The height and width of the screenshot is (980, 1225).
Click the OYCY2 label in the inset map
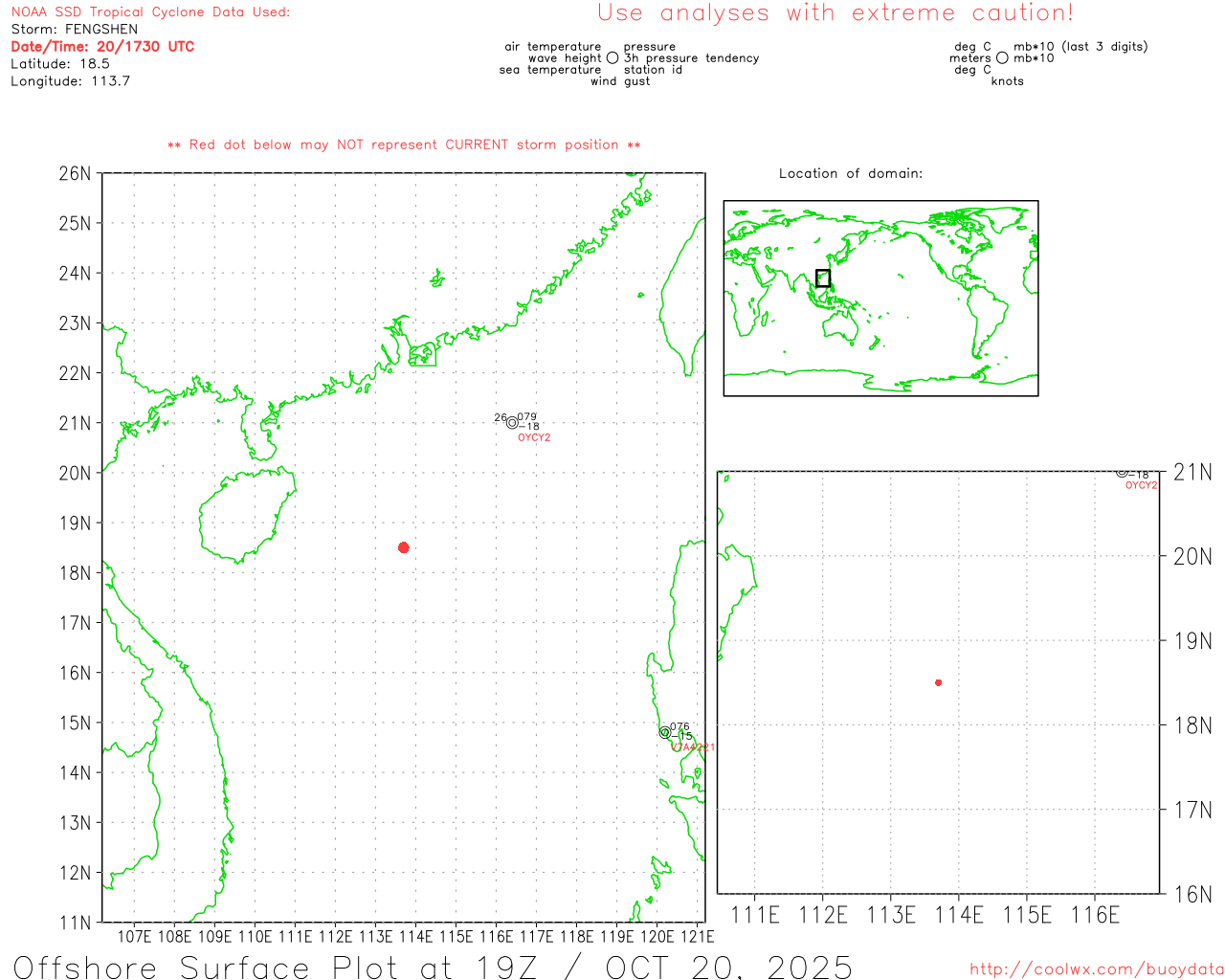[x=1141, y=486]
